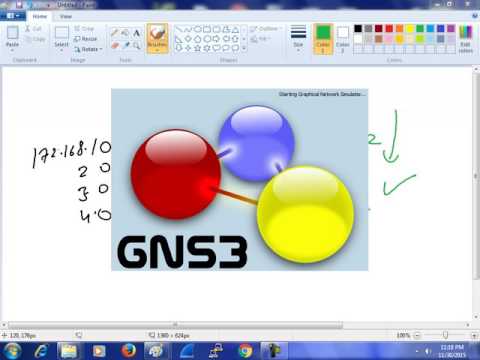480x360 pixels.
Task: Choose the Four-point star shape
Action: (x=188, y=48)
